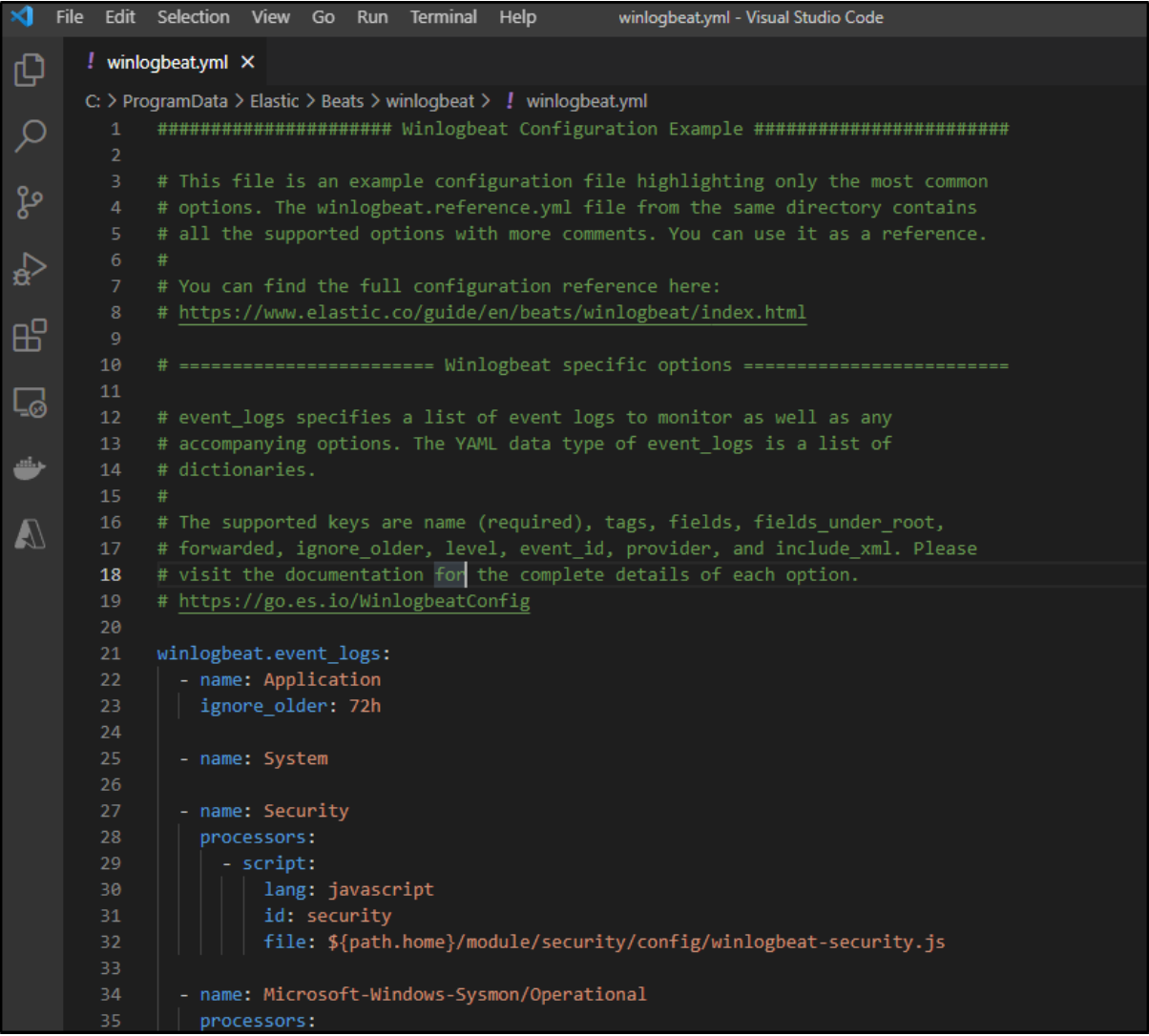Close the winlogbeat.yml editor tab

tap(247, 62)
